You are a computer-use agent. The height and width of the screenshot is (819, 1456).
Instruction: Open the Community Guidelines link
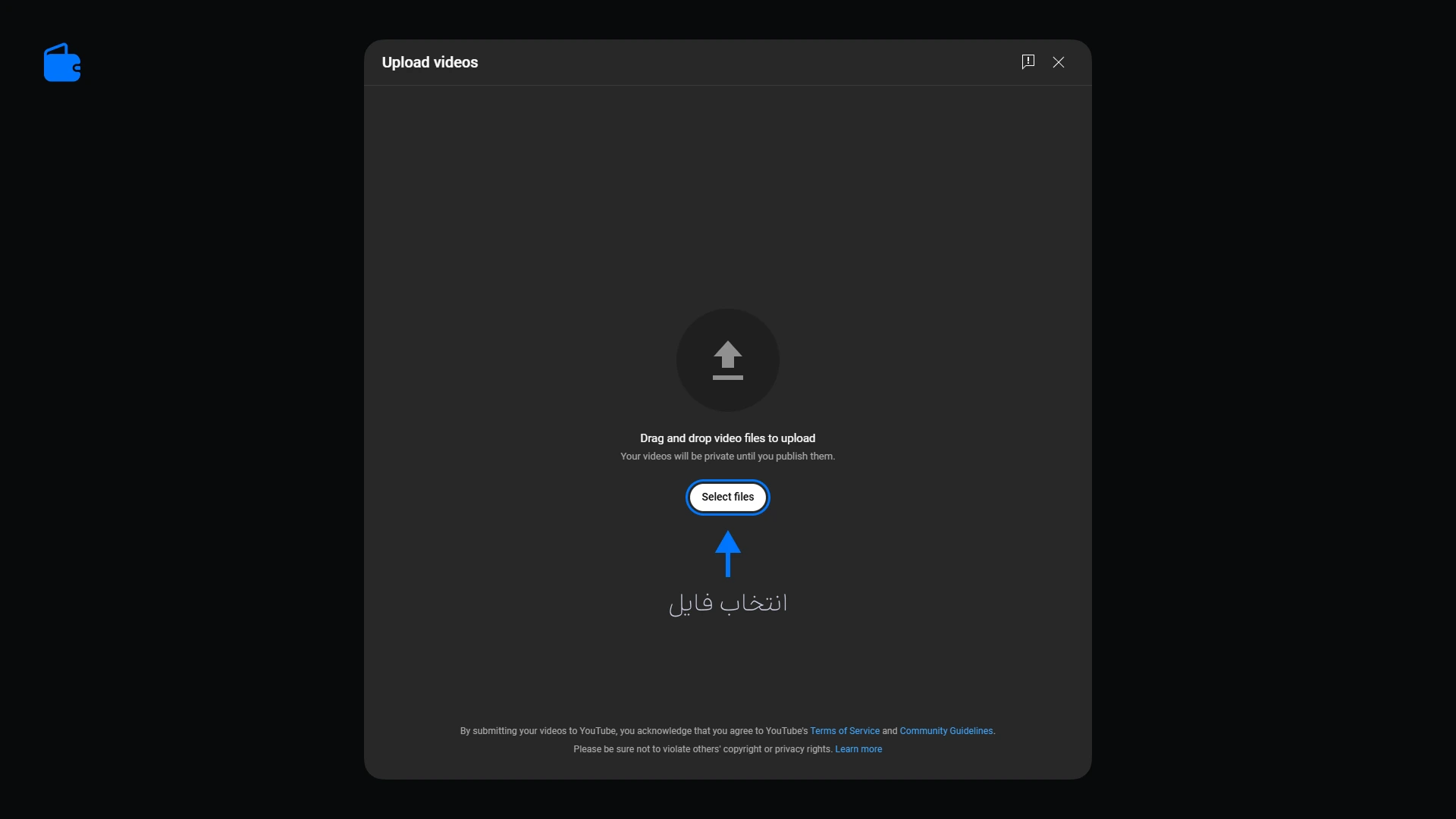point(946,731)
